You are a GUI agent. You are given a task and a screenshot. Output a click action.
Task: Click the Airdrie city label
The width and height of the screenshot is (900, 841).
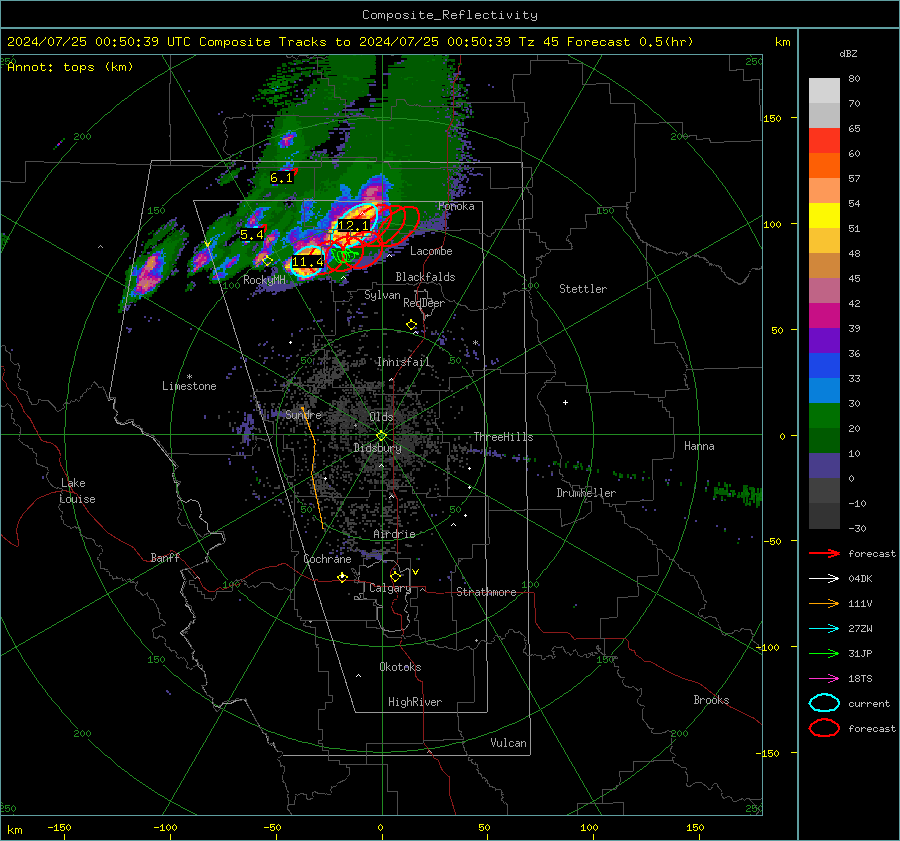click(x=394, y=534)
